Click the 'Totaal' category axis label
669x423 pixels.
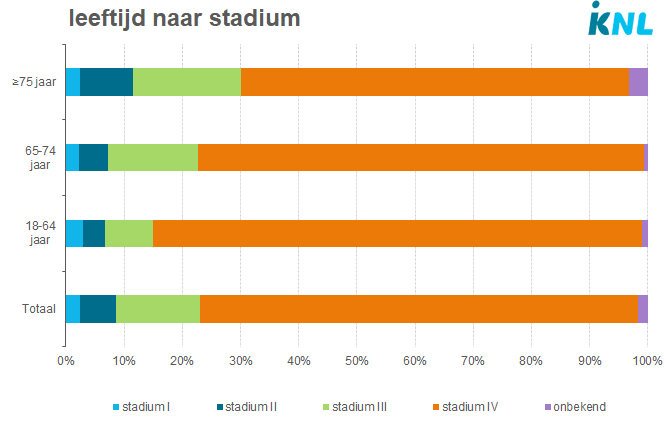pyautogui.click(x=39, y=309)
